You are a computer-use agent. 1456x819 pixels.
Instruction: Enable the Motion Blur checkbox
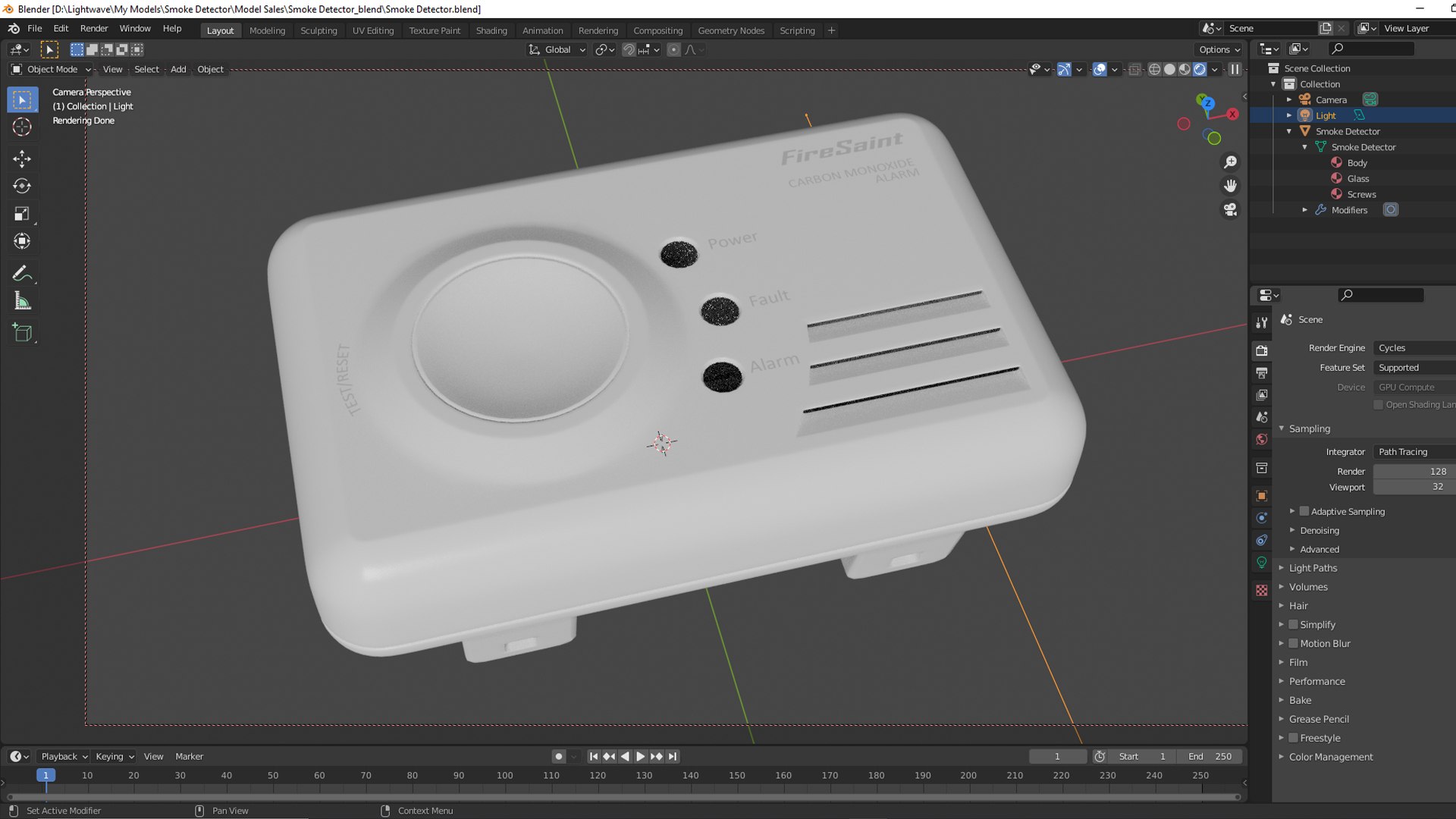point(1294,643)
